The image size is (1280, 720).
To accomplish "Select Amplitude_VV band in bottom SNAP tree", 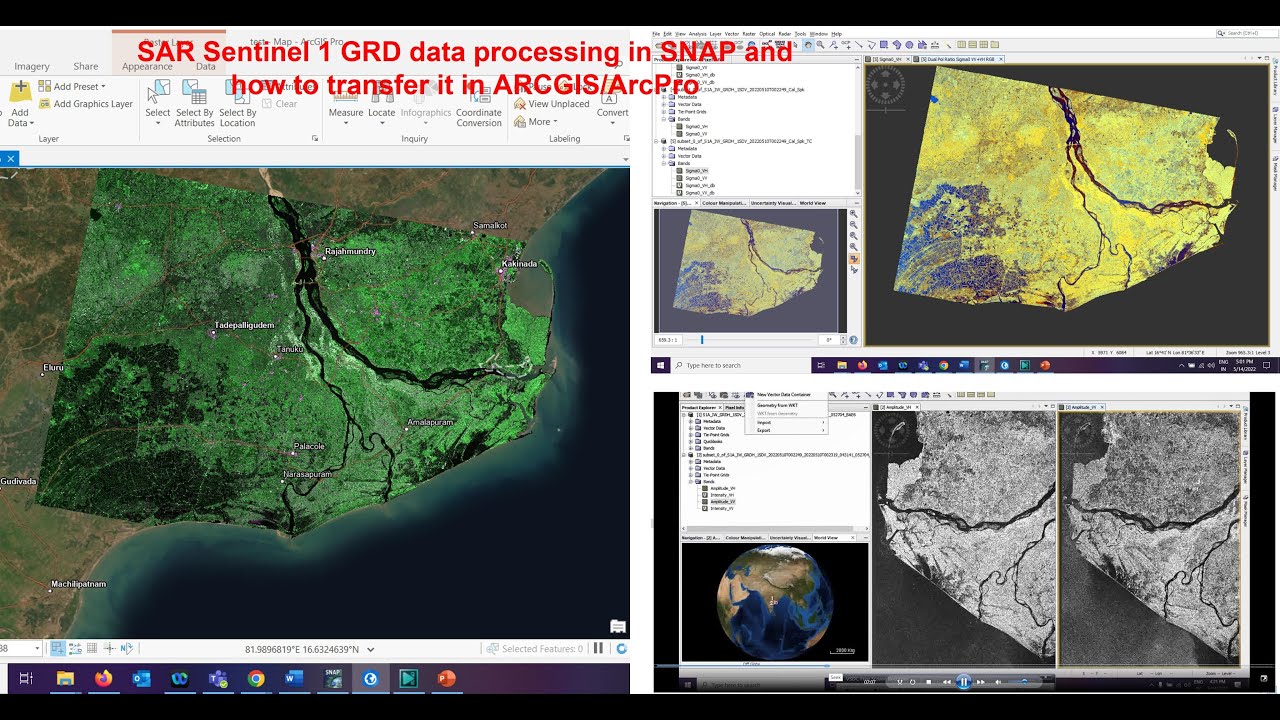I will click(722, 501).
